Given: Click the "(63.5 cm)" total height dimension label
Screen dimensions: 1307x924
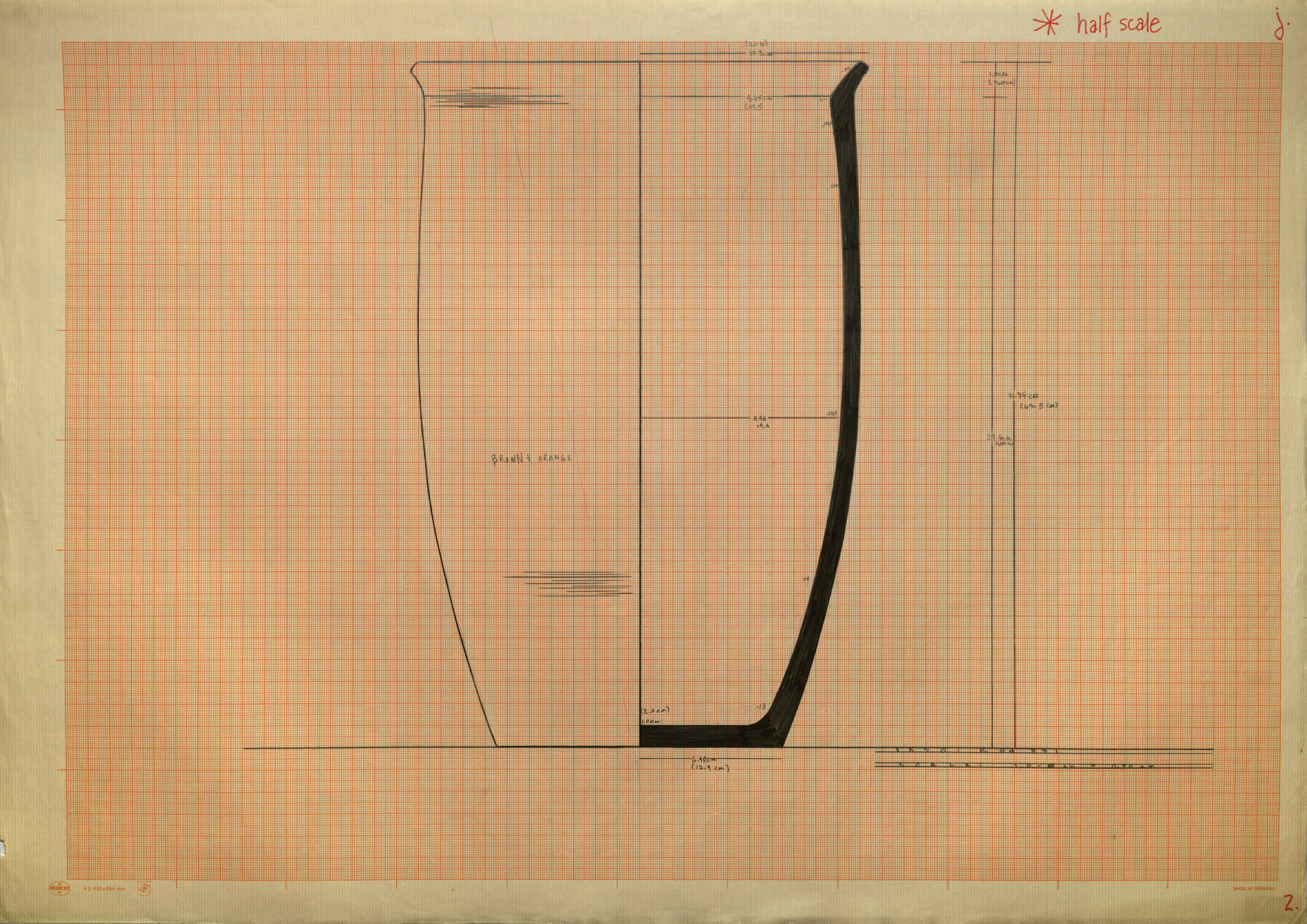Looking at the screenshot, I should [x=1039, y=406].
